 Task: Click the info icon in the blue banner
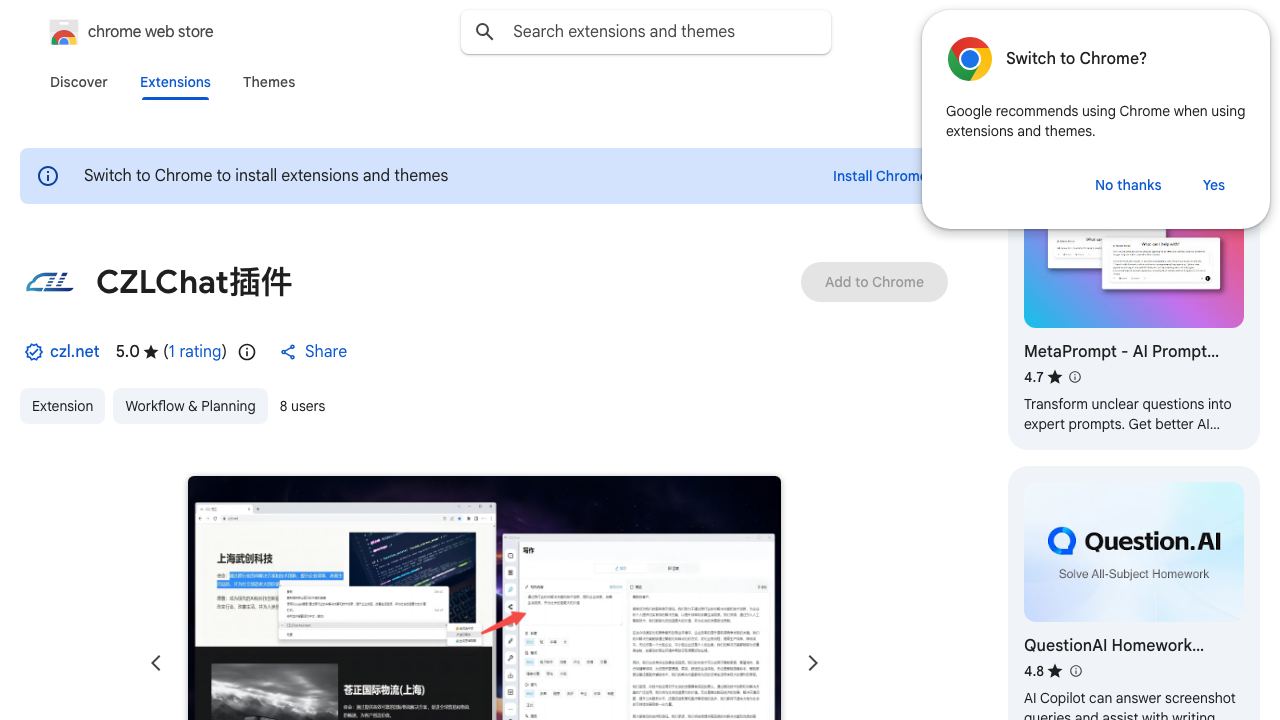coord(48,176)
